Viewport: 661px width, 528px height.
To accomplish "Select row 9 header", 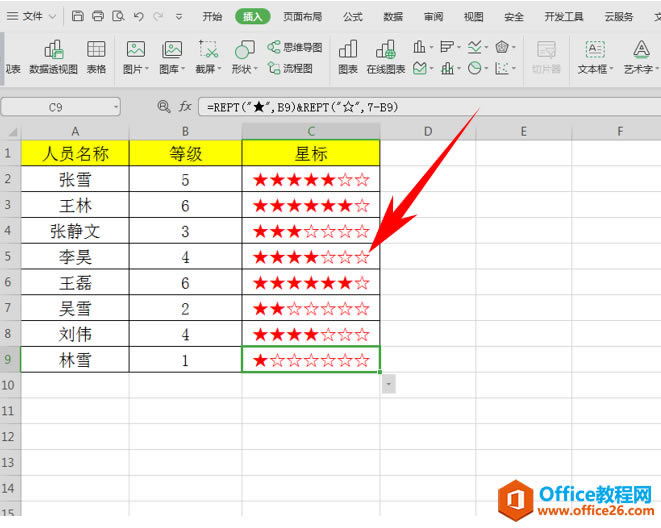I will tap(10, 359).
